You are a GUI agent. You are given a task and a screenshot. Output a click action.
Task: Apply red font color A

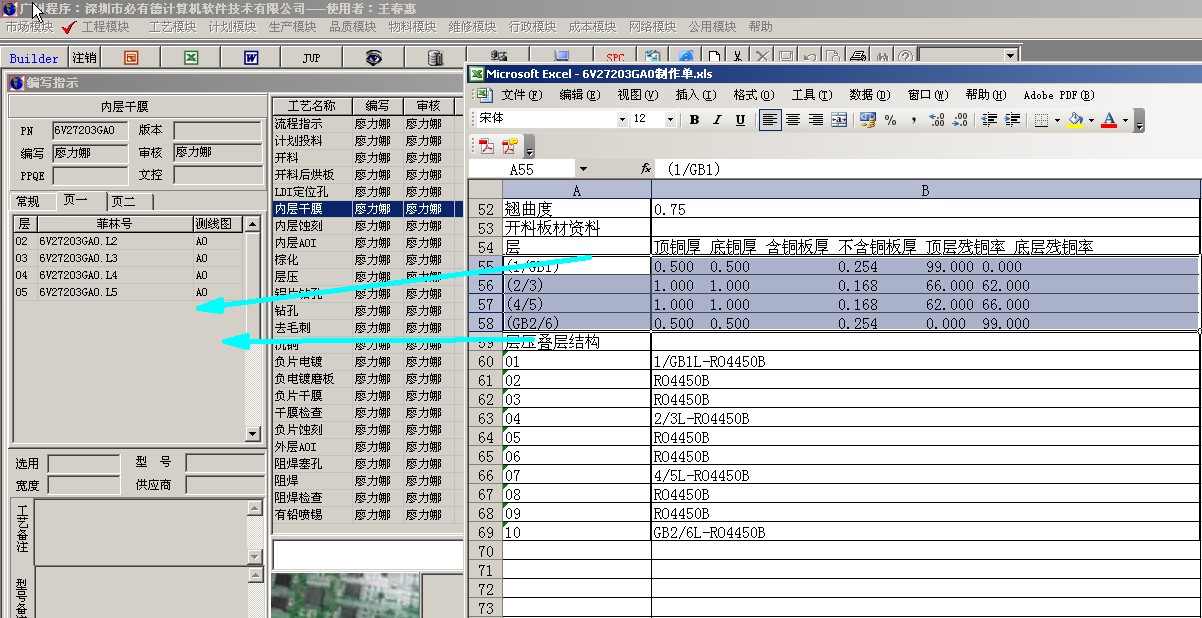(x=1108, y=120)
